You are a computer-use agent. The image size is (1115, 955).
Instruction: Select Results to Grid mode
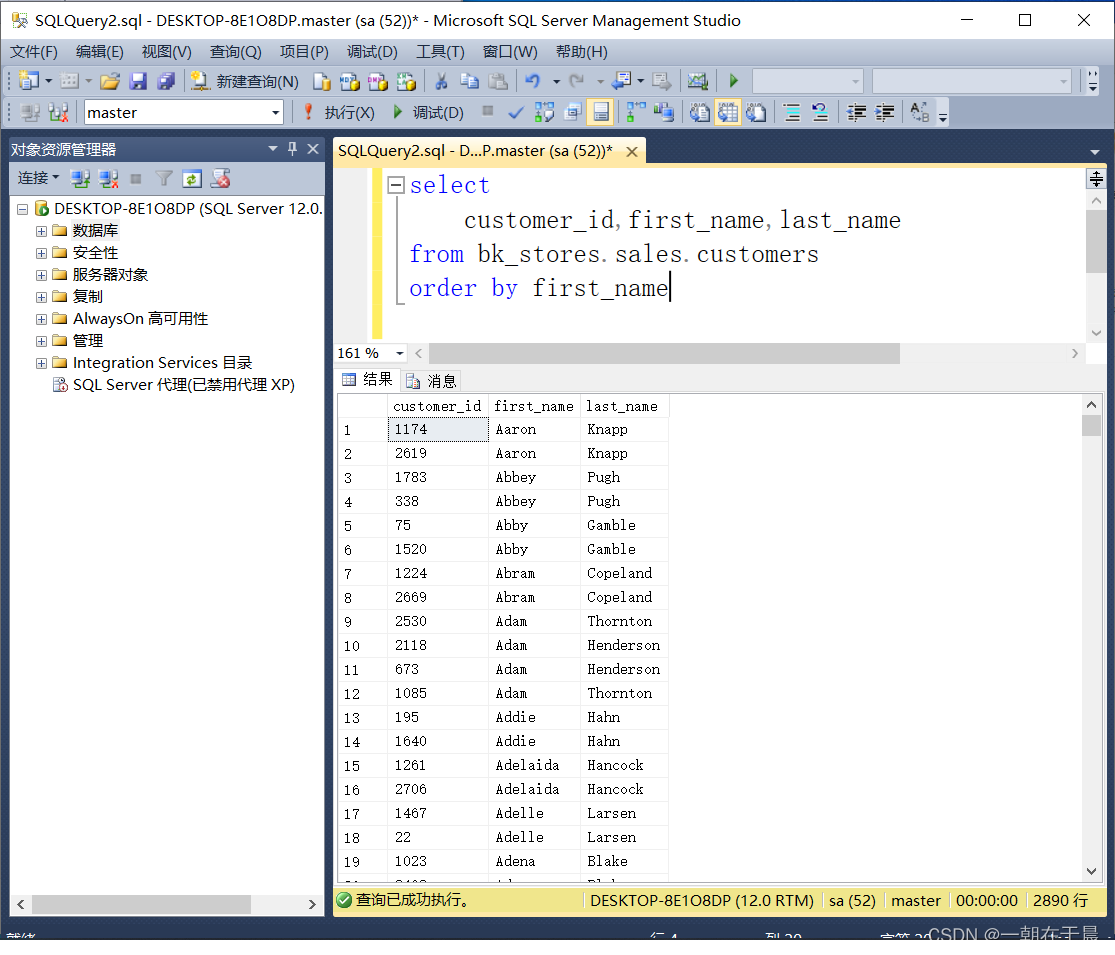pos(728,112)
